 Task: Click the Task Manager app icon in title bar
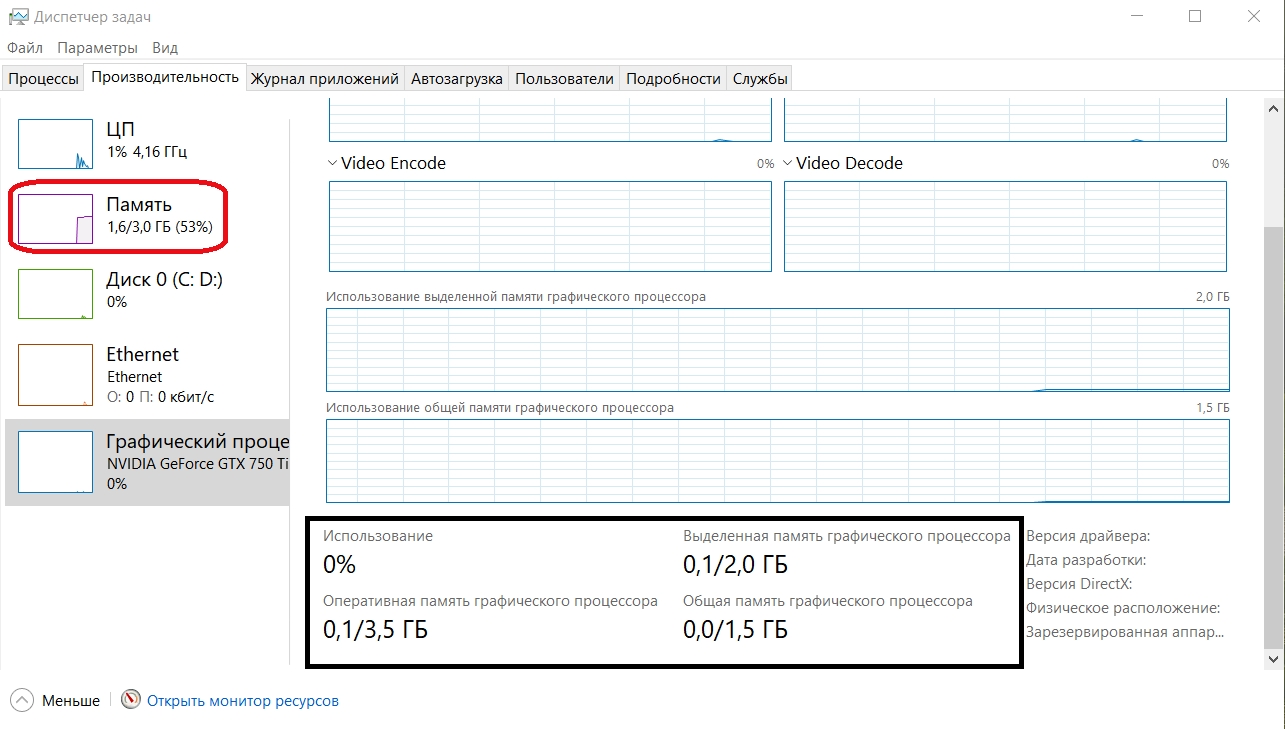tap(18, 17)
